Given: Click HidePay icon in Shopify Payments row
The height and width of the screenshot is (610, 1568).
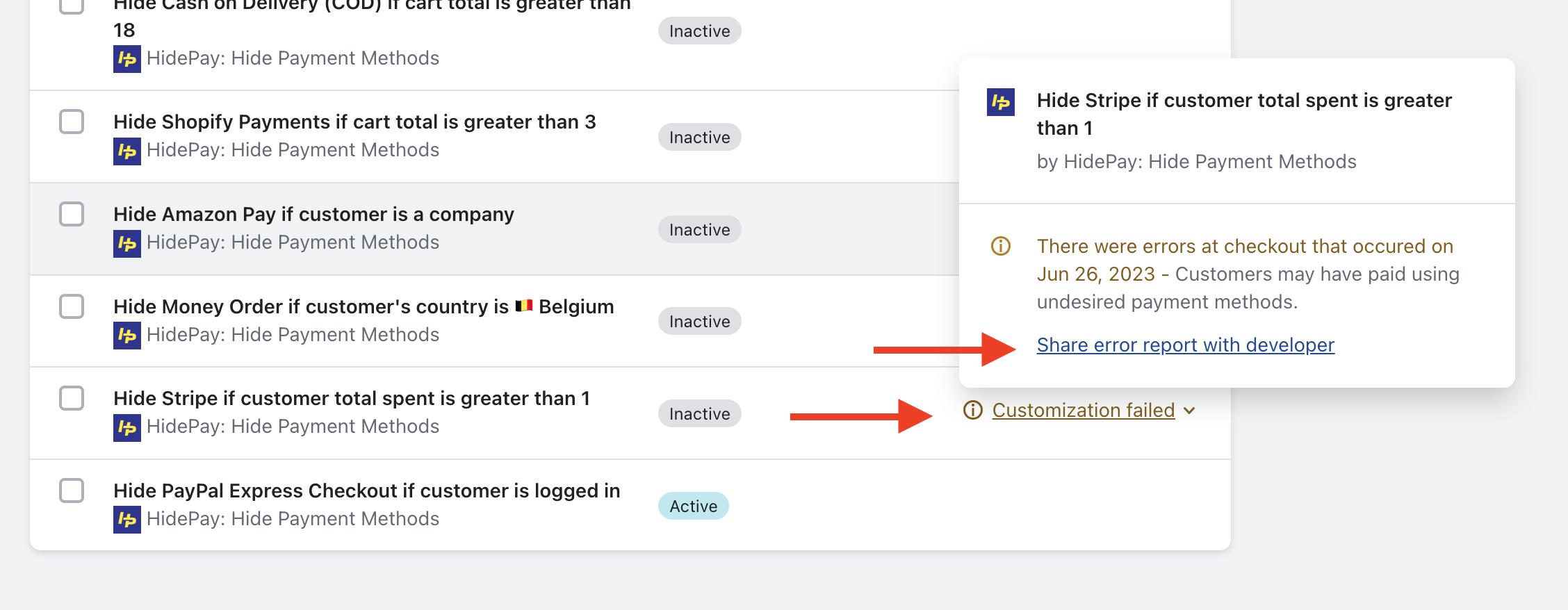Looking at the screenshot, I should [127, 151].
